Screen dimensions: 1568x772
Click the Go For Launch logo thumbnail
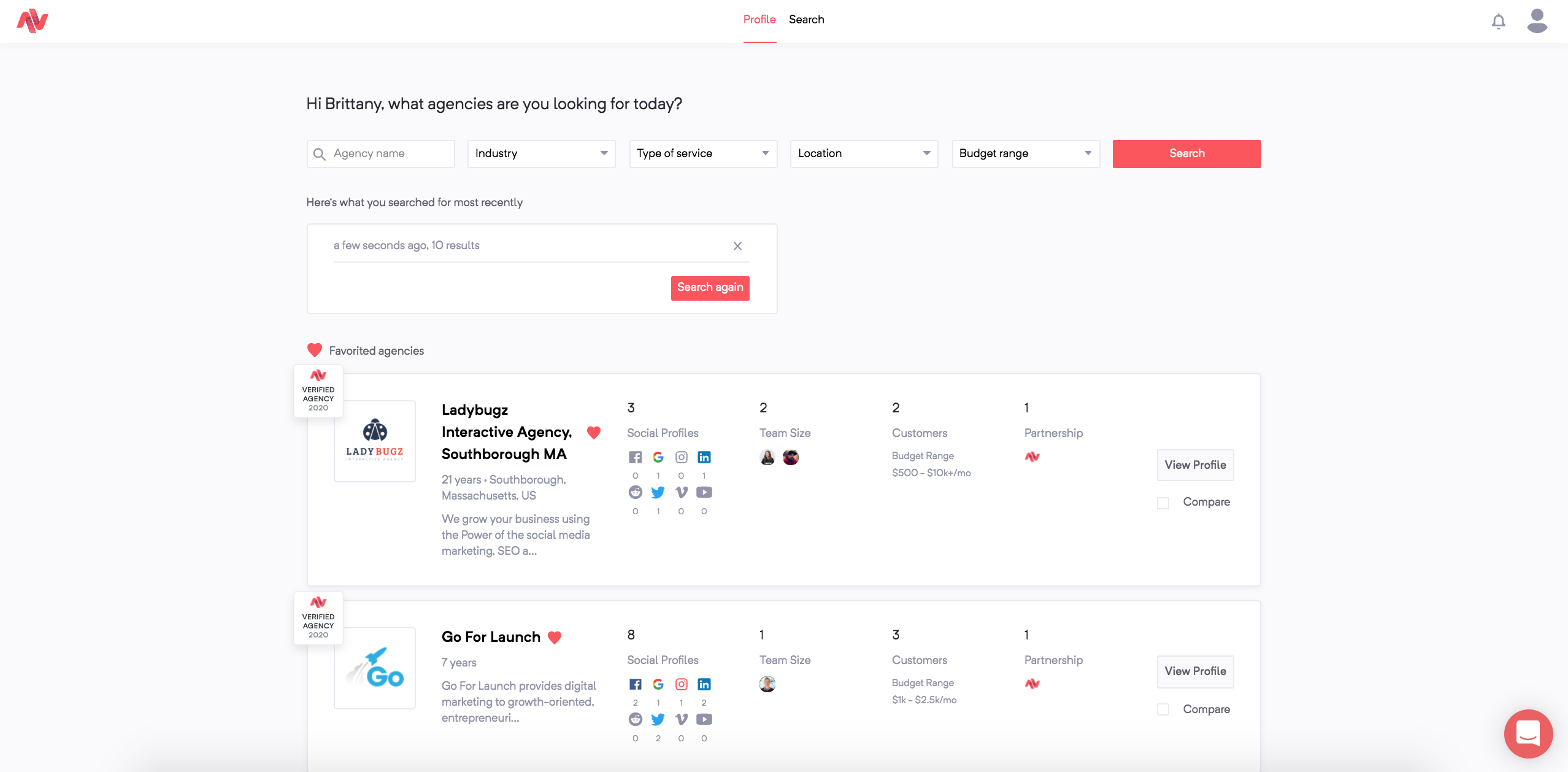tap(374, 668)
